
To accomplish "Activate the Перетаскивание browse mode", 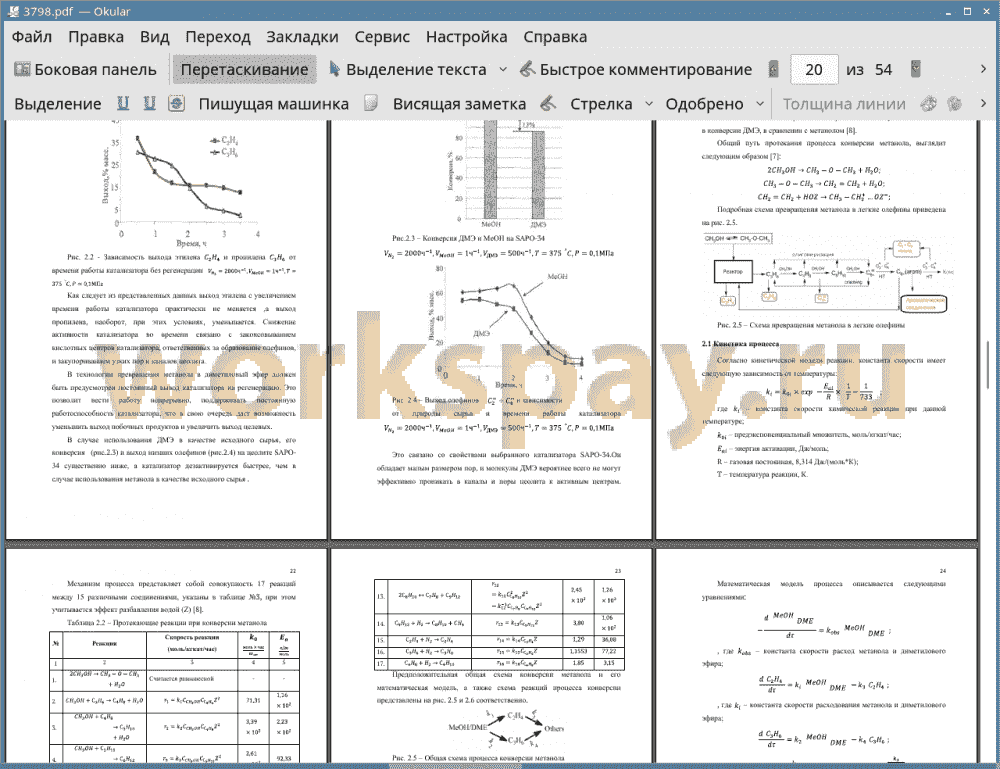I will click(x=244, y=70).
